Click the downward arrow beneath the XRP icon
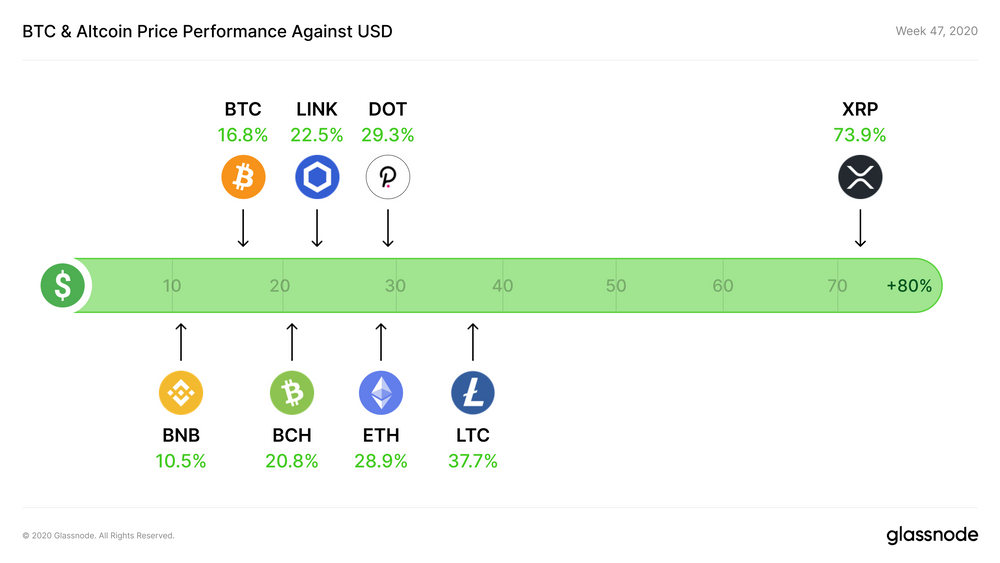The image size is (1000, 563). tap(860, 228)
